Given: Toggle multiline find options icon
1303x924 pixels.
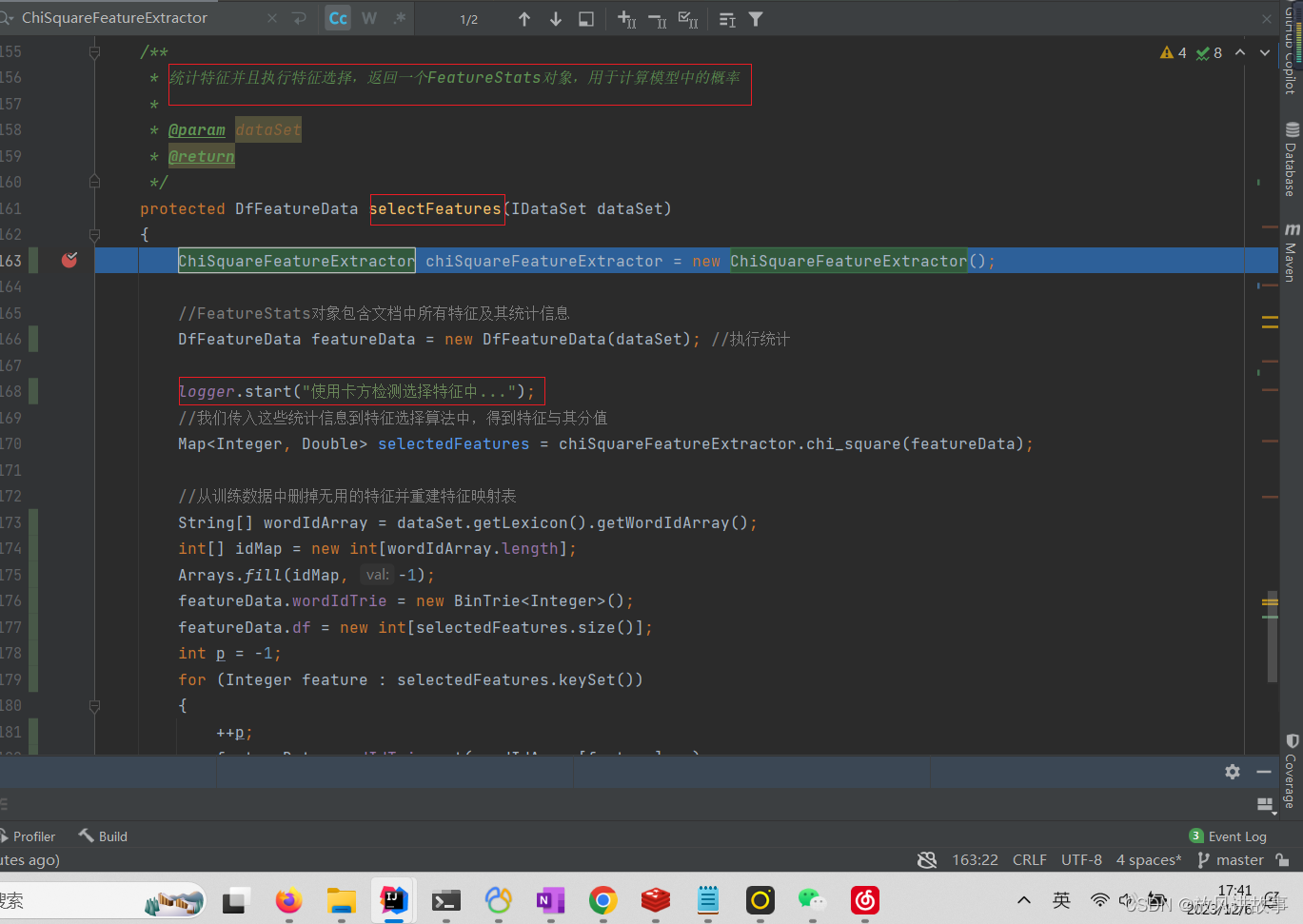Looking at the screenshot, I should (x=727, y=19).
